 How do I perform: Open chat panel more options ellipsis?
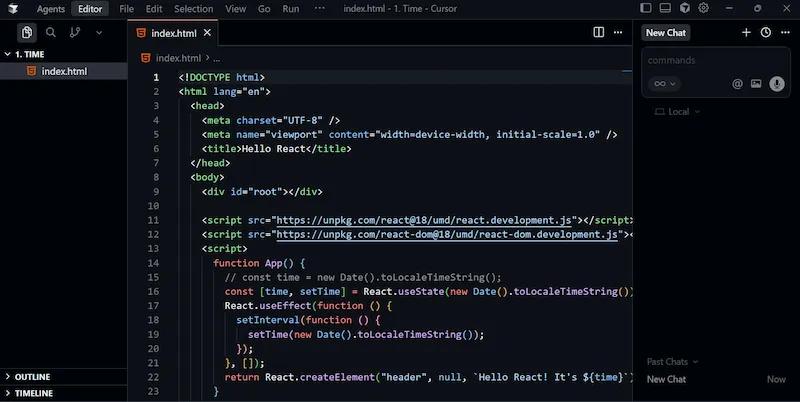click(x=785, y=33)
